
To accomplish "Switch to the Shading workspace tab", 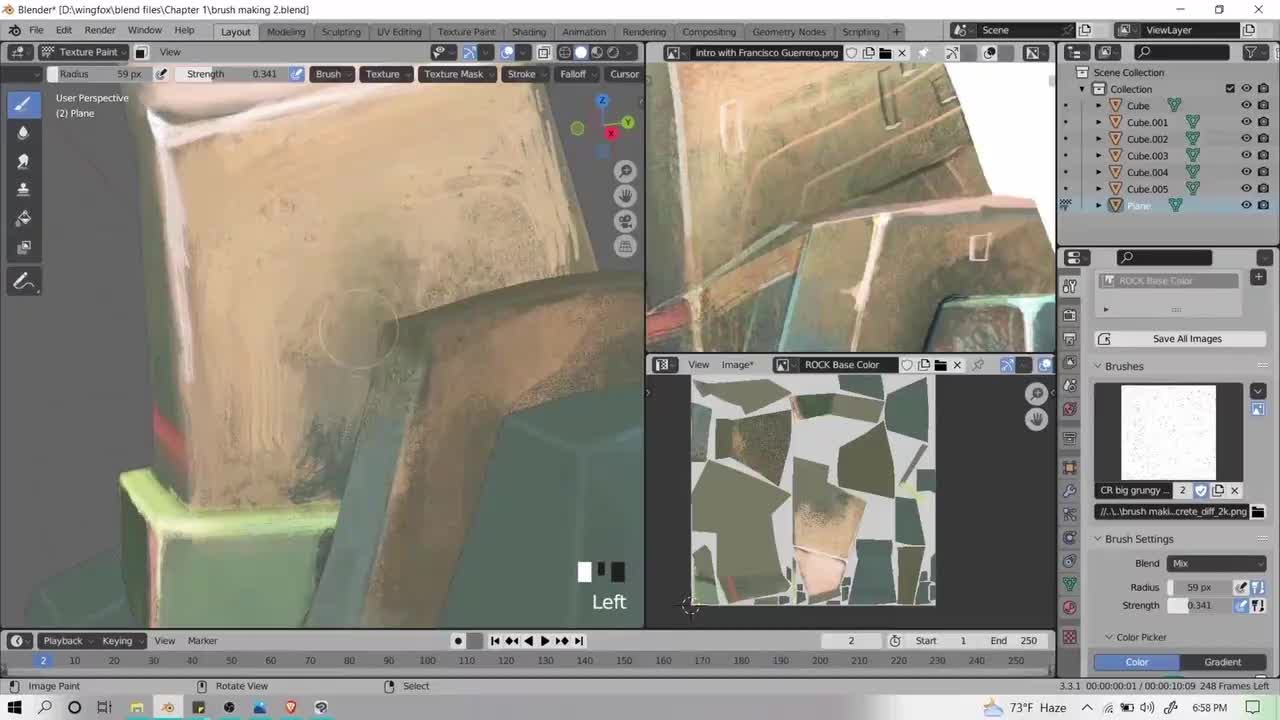I will (529, 31).
